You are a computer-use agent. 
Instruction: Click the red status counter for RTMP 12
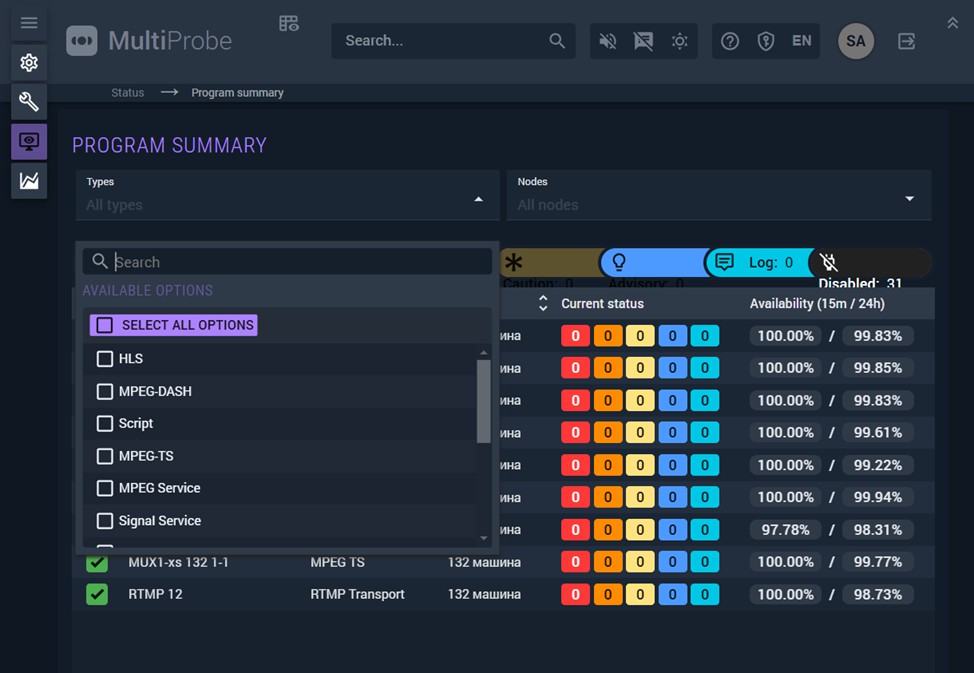click(574, 595)
